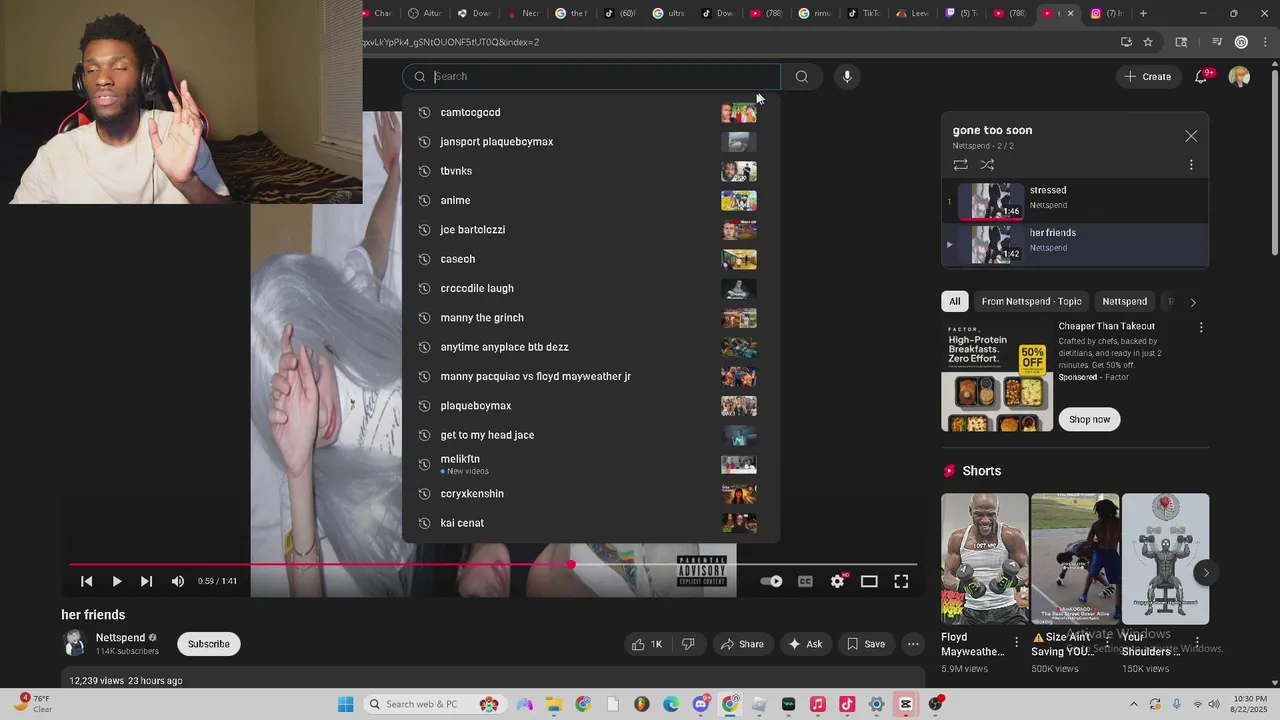Select the All filter chip
Viewport: 1280px width, 720px height.
[955, 301]
